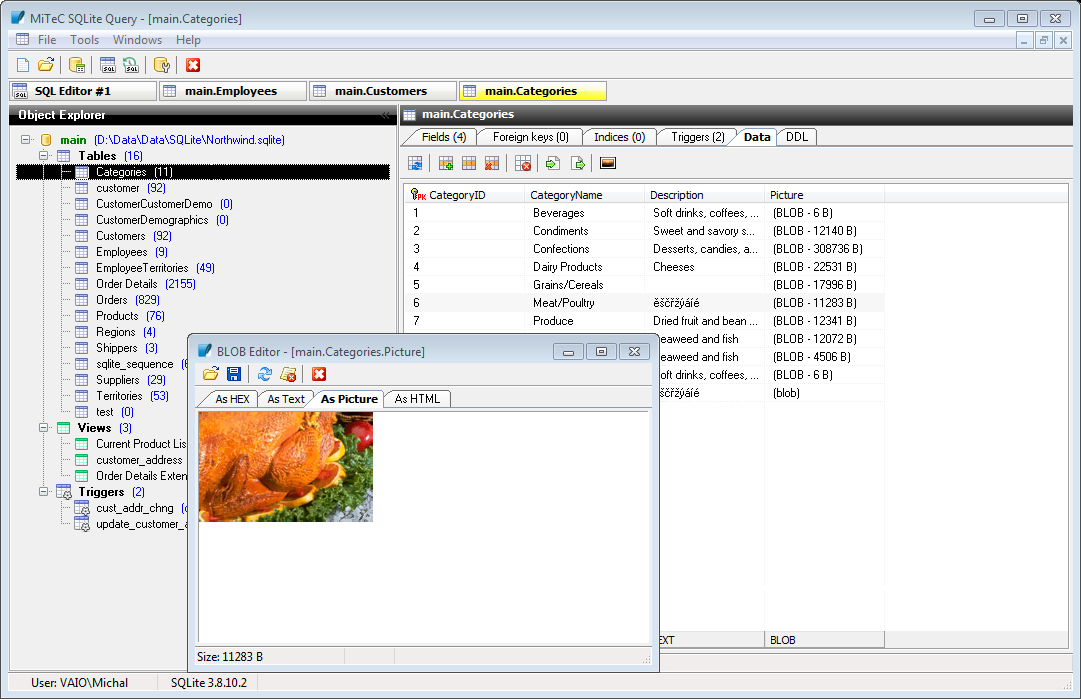The width and height of the screenshot is (1081, 699).
Task: Refresh the BLOB Editor content
Action: [x=265, y=374]
